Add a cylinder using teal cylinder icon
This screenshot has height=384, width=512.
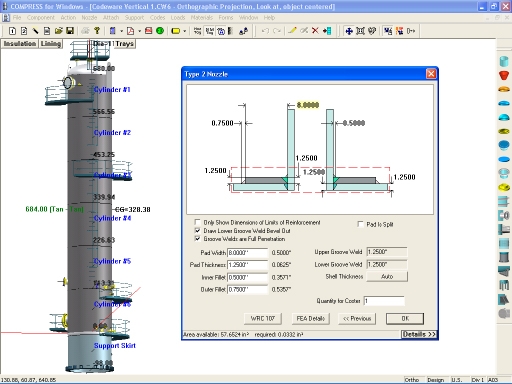[504, 61]
